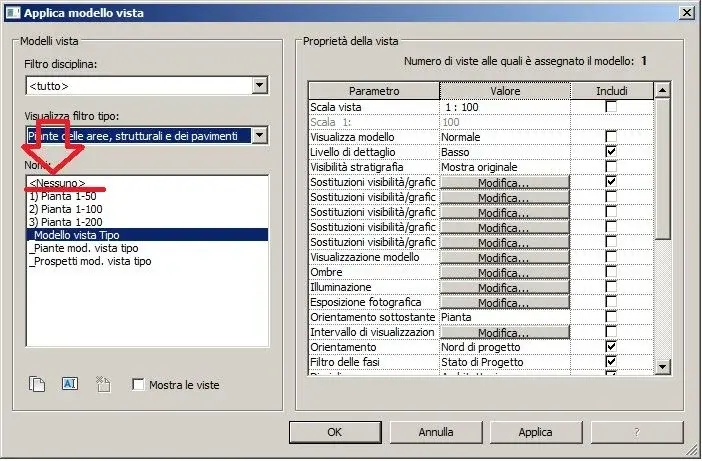
Task: Click the Illuminazione parameter name cell
Action: [374, 287]
